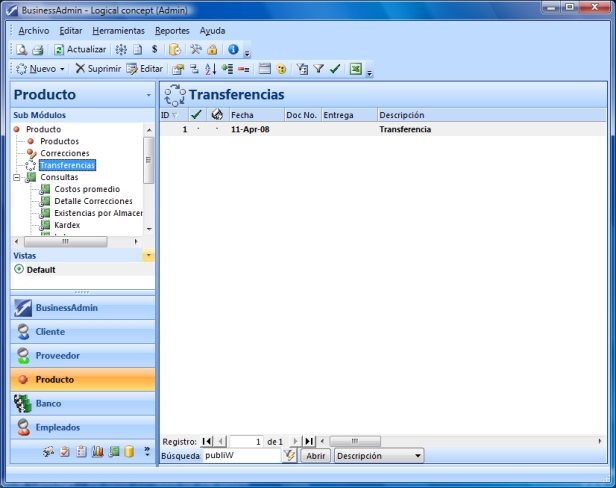Collapse the Consultas tree node
Image resolution: width=616 pixels, height=488 pixels.
tap(17, 177)
